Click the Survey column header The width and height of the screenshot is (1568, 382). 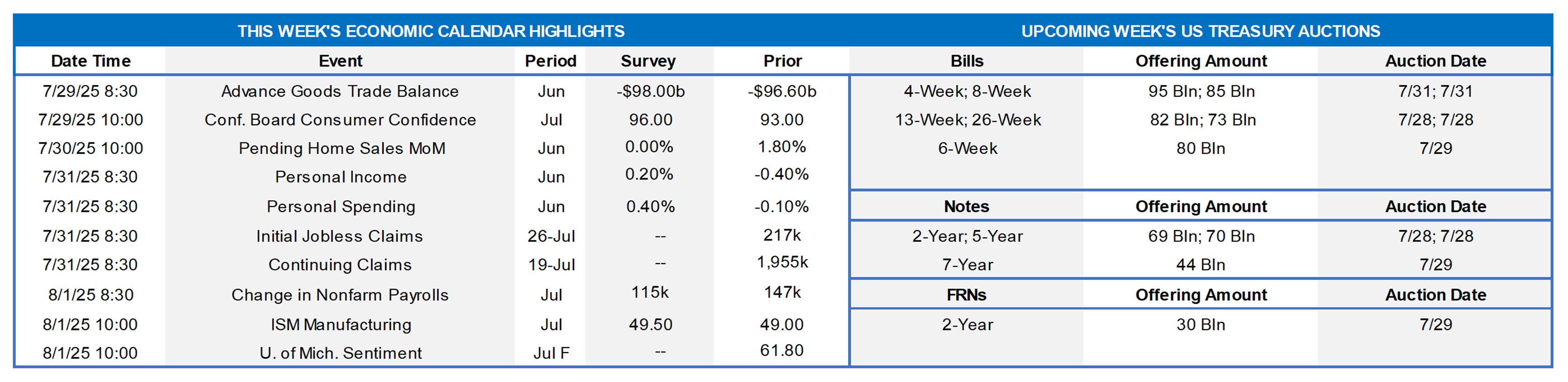tap(648, 61)
